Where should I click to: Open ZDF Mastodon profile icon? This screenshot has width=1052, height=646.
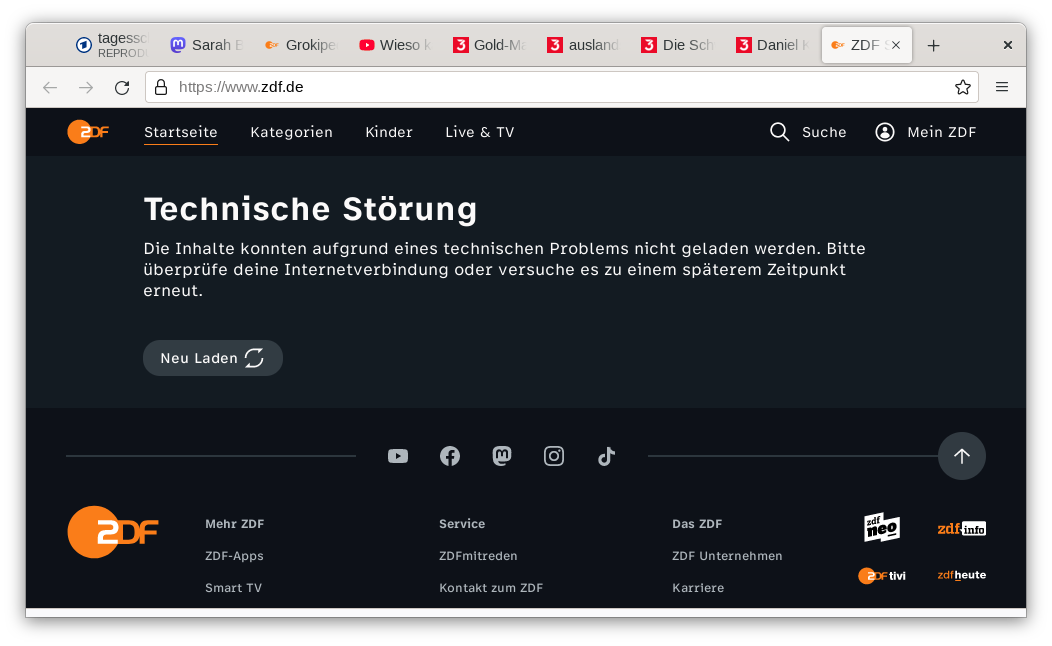pyautogui.click(x=502, y=456)
